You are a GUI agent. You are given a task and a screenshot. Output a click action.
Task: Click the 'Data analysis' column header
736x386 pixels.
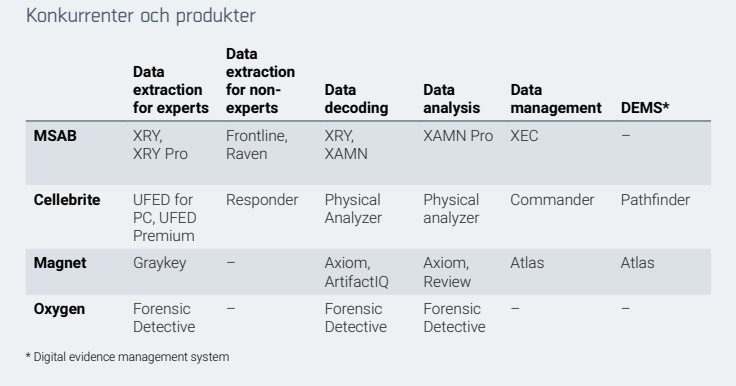[452, 99]
